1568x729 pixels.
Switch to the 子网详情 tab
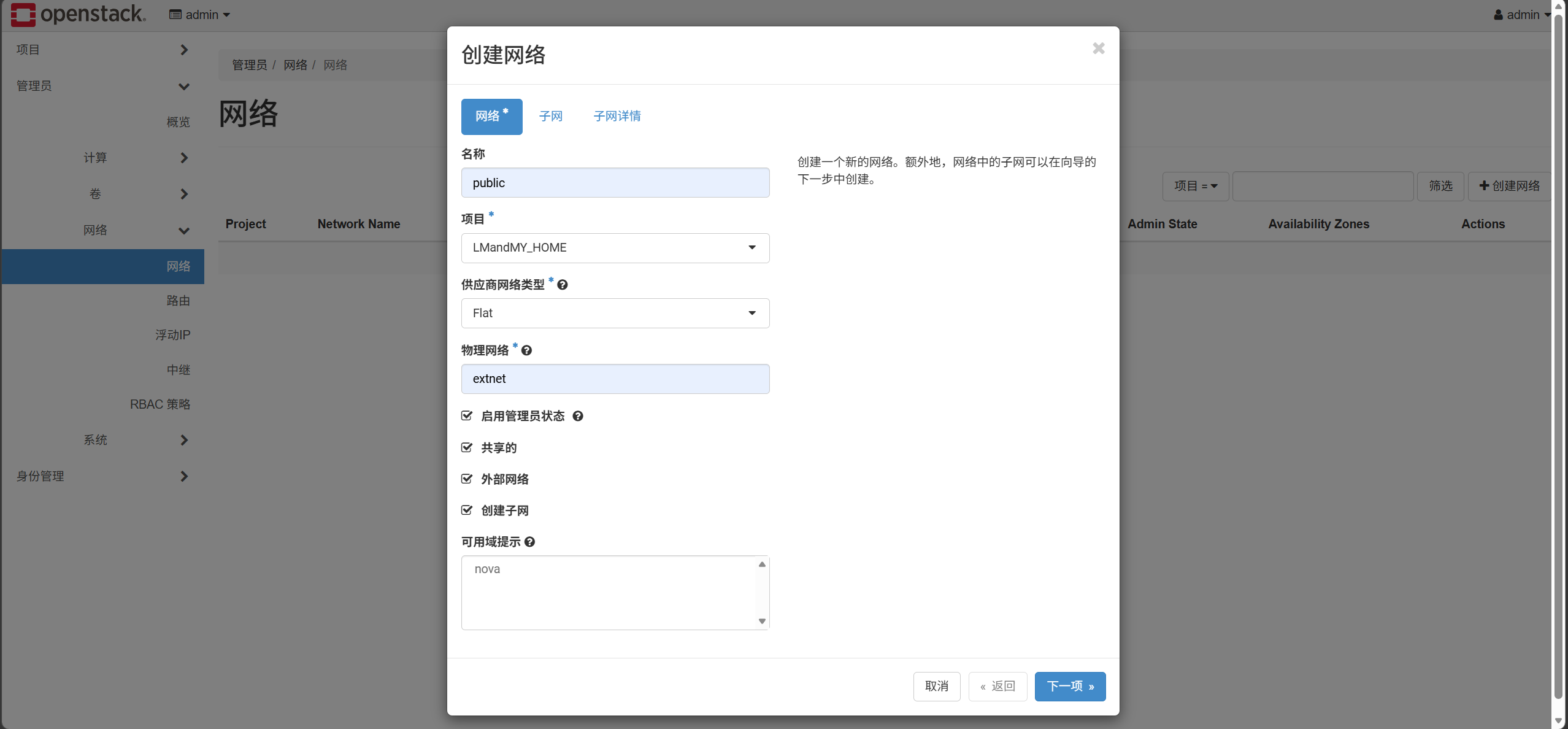[617, 116]
